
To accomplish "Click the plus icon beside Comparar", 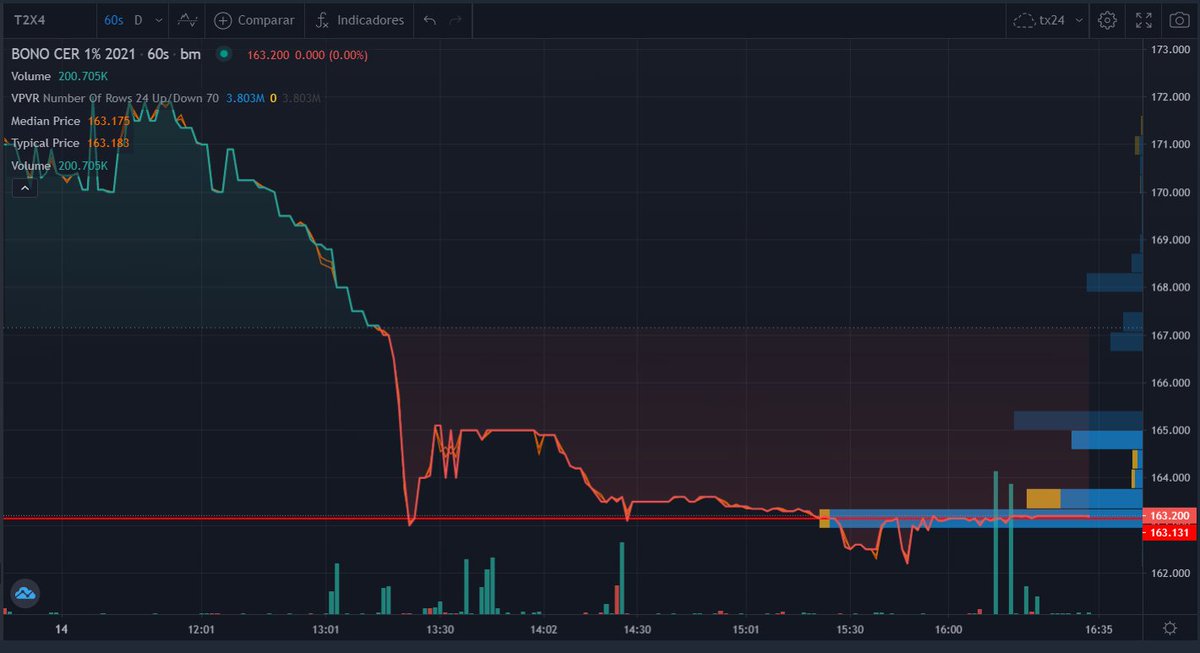I will click(223, 20).
